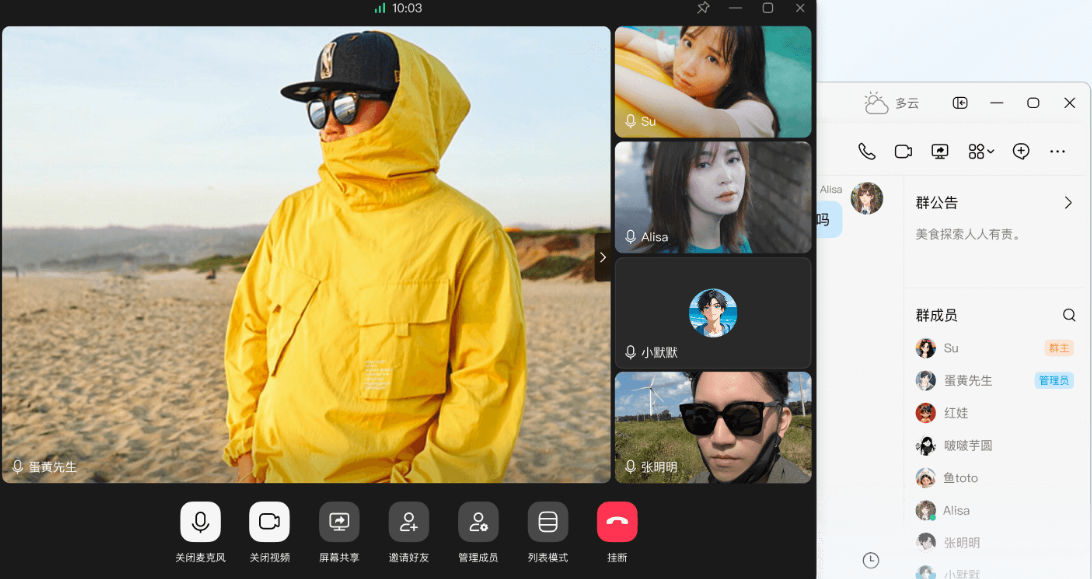Image resolution: width=1092 pixels, height=579 pixels.
Task: Click 小默默 microphone status icon
Action: (x=630, y=352)
